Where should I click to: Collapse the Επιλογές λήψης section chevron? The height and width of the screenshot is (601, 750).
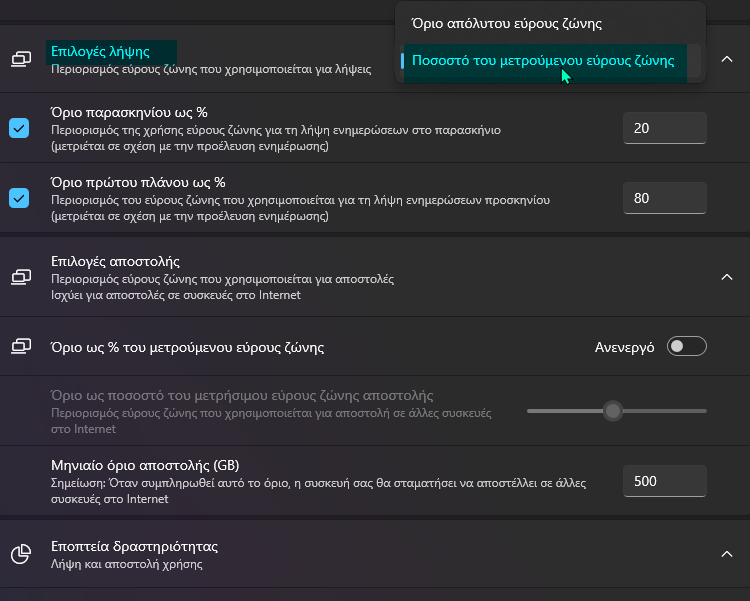[x=726, y=60]
